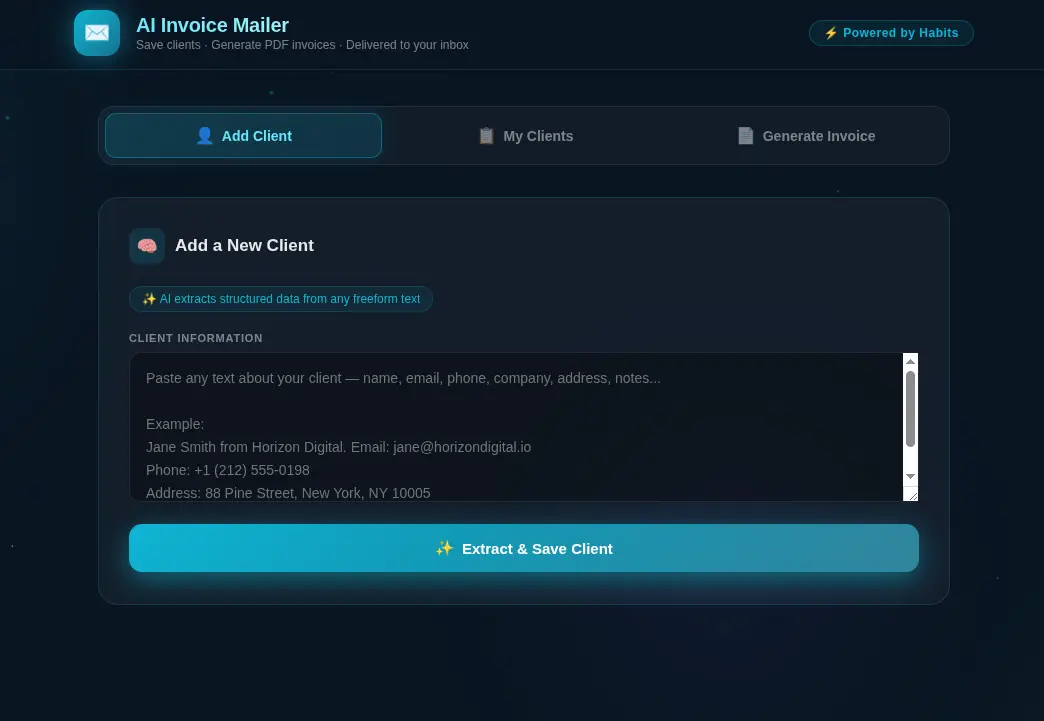Click the sparkles icon in AI extracts badge
1044x721 pixels.
tap(149, 299)
